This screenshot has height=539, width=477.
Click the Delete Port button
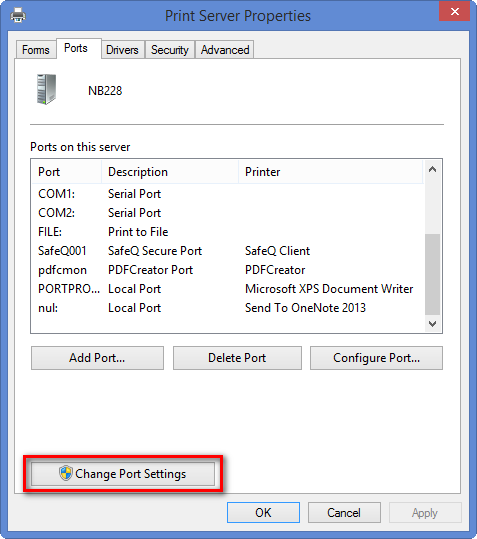237,358
